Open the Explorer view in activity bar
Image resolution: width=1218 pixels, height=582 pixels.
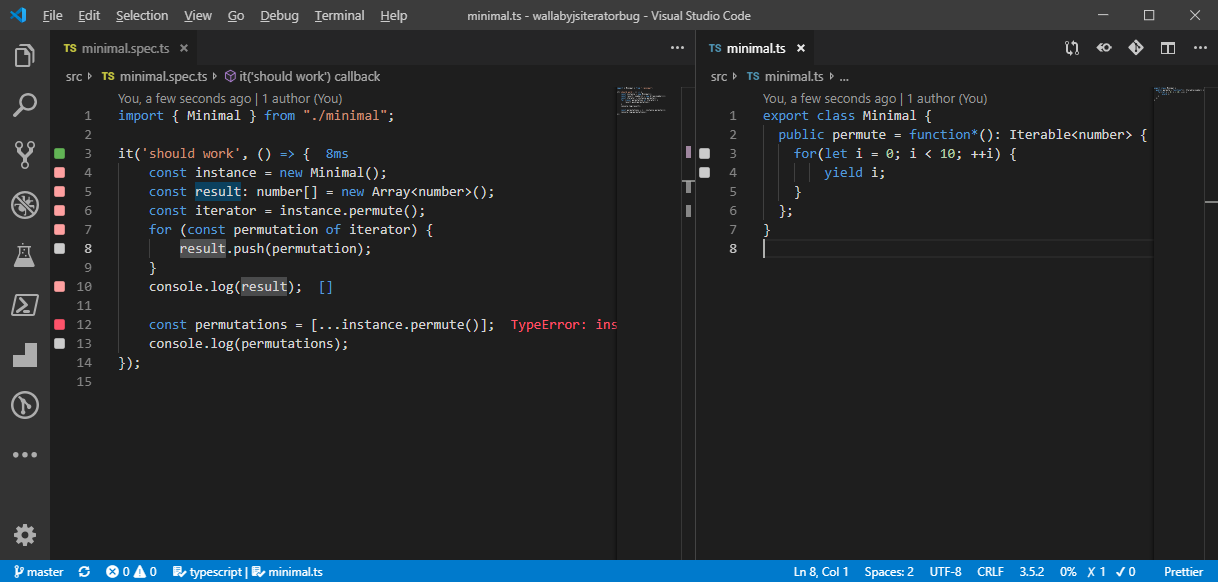(25, 56)
